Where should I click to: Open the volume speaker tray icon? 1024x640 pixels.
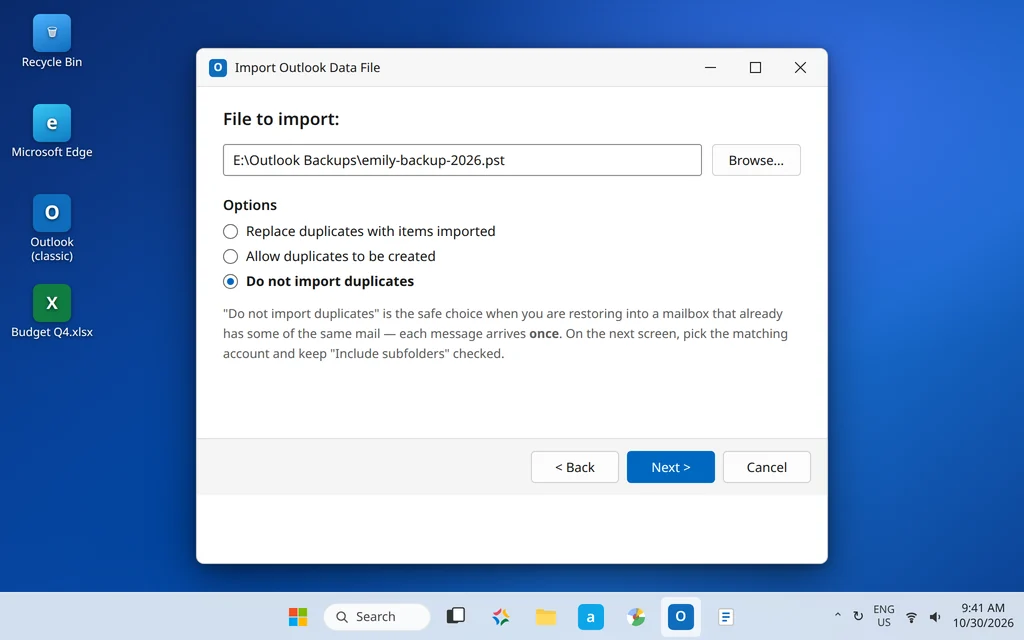(935, 616)
